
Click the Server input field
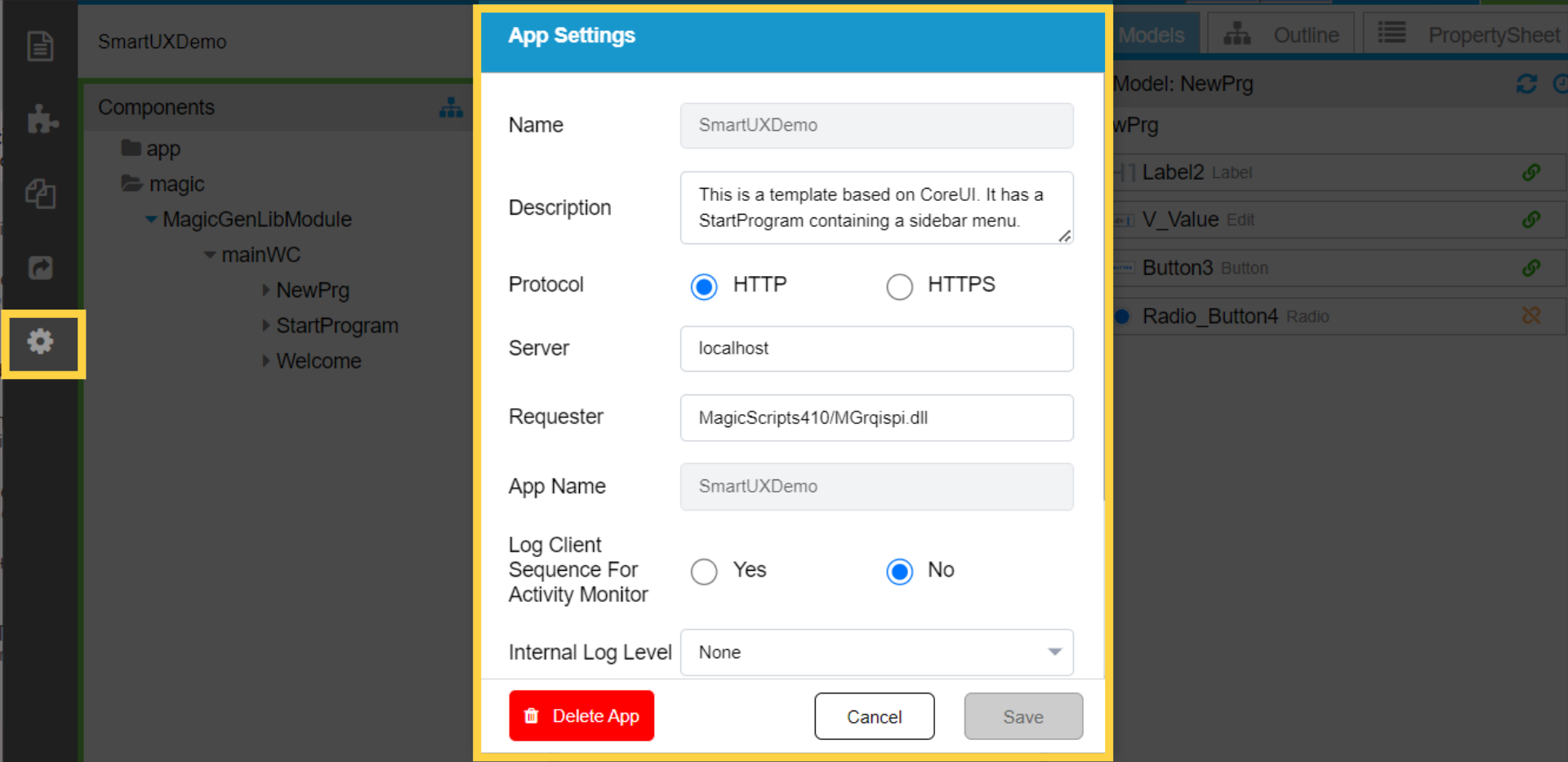coord(876,349)
